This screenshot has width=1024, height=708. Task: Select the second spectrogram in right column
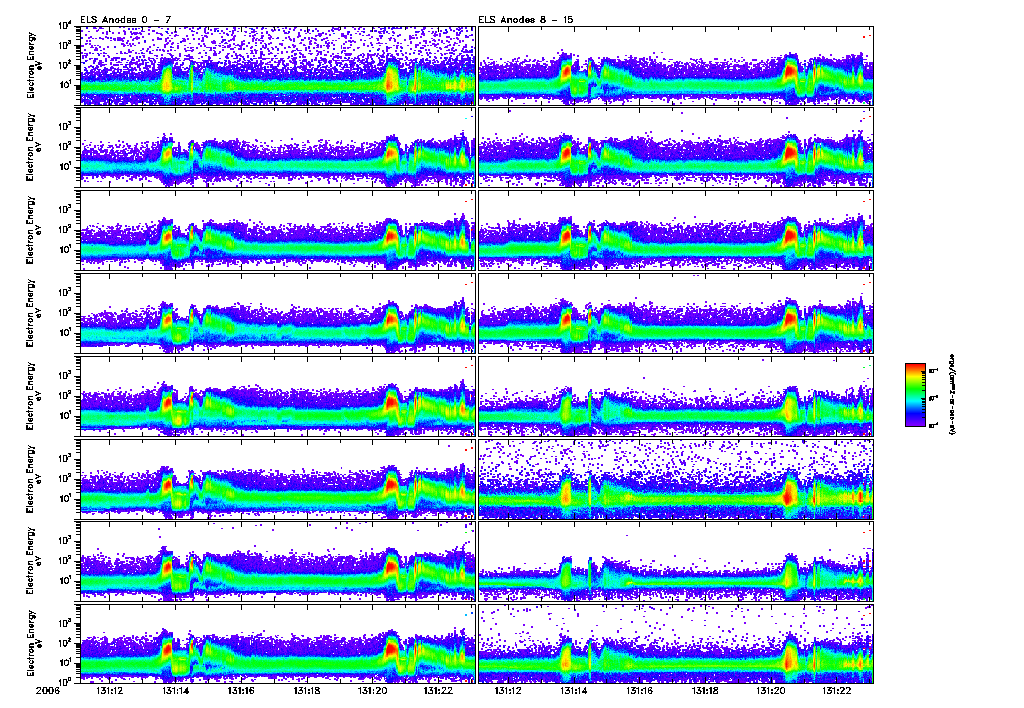point(676,148)
